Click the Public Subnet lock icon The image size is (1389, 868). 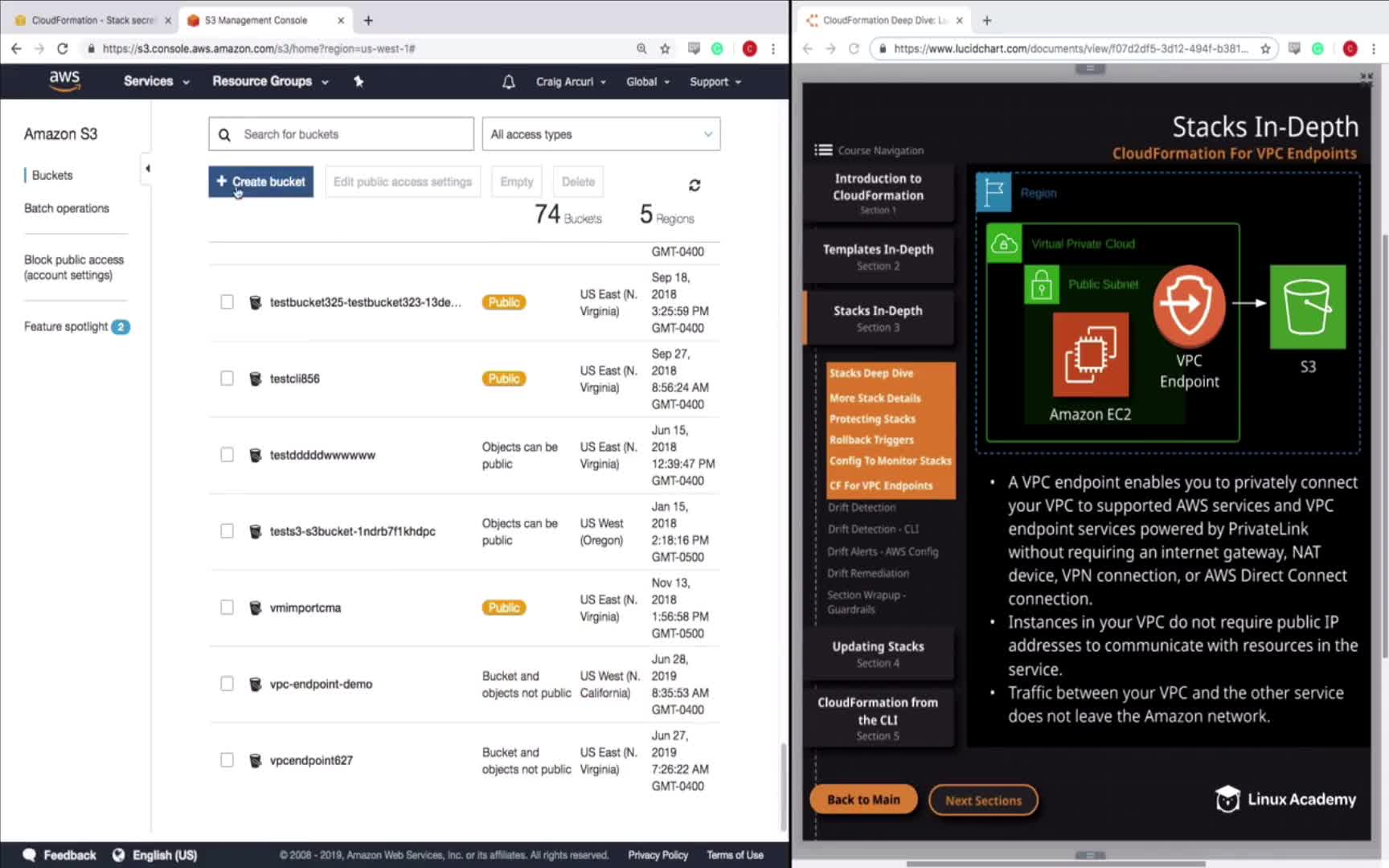(x=1042, y=285)
